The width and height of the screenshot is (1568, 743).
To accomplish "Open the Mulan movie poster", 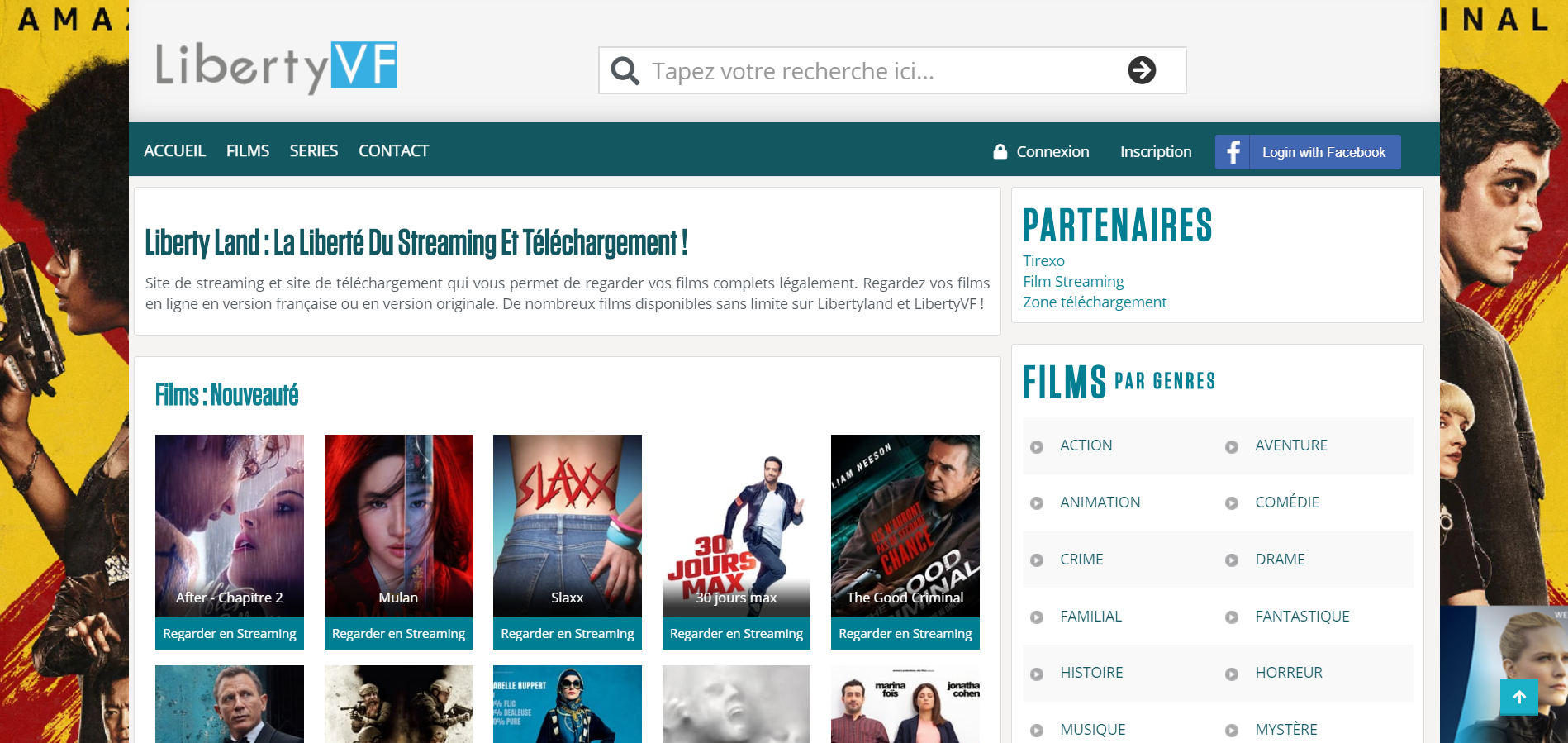I will pos(398,526).
